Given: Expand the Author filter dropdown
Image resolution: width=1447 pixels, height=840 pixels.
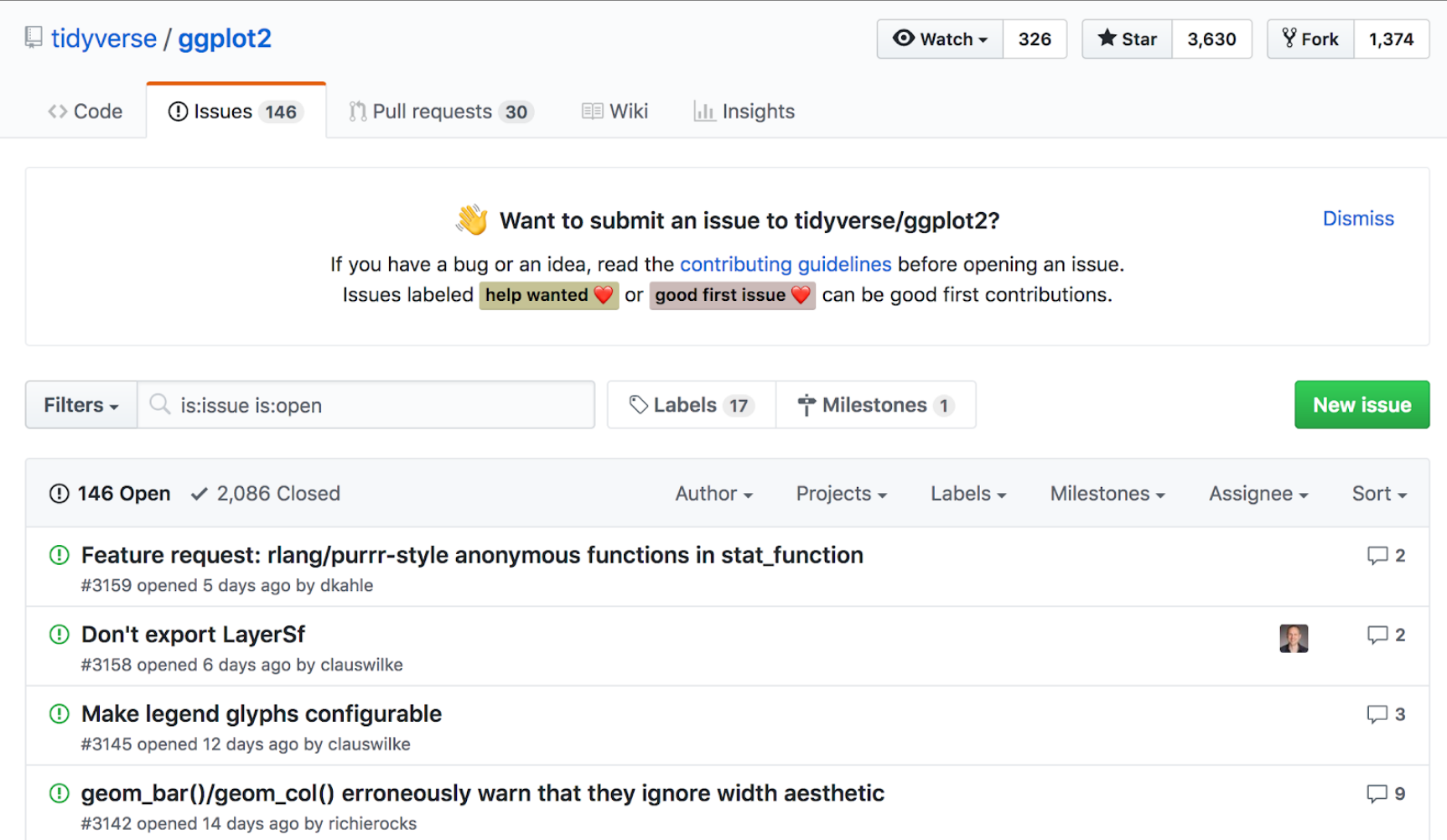Looking at the screenshot, I should 714,494.
